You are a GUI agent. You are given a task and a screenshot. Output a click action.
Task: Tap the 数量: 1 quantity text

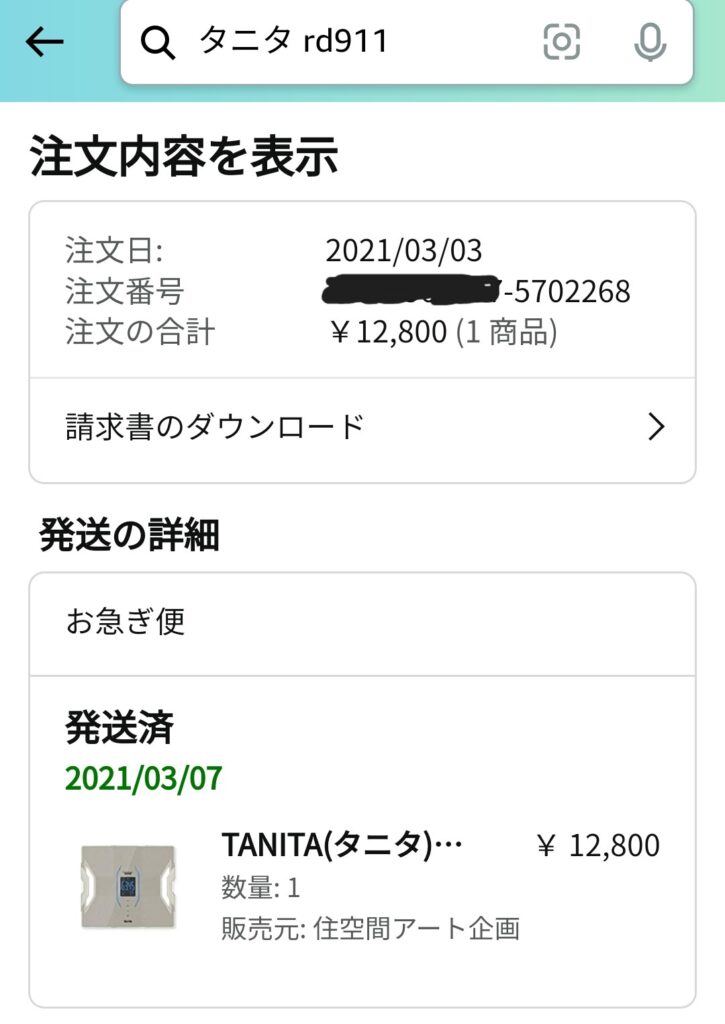[261, 888]
